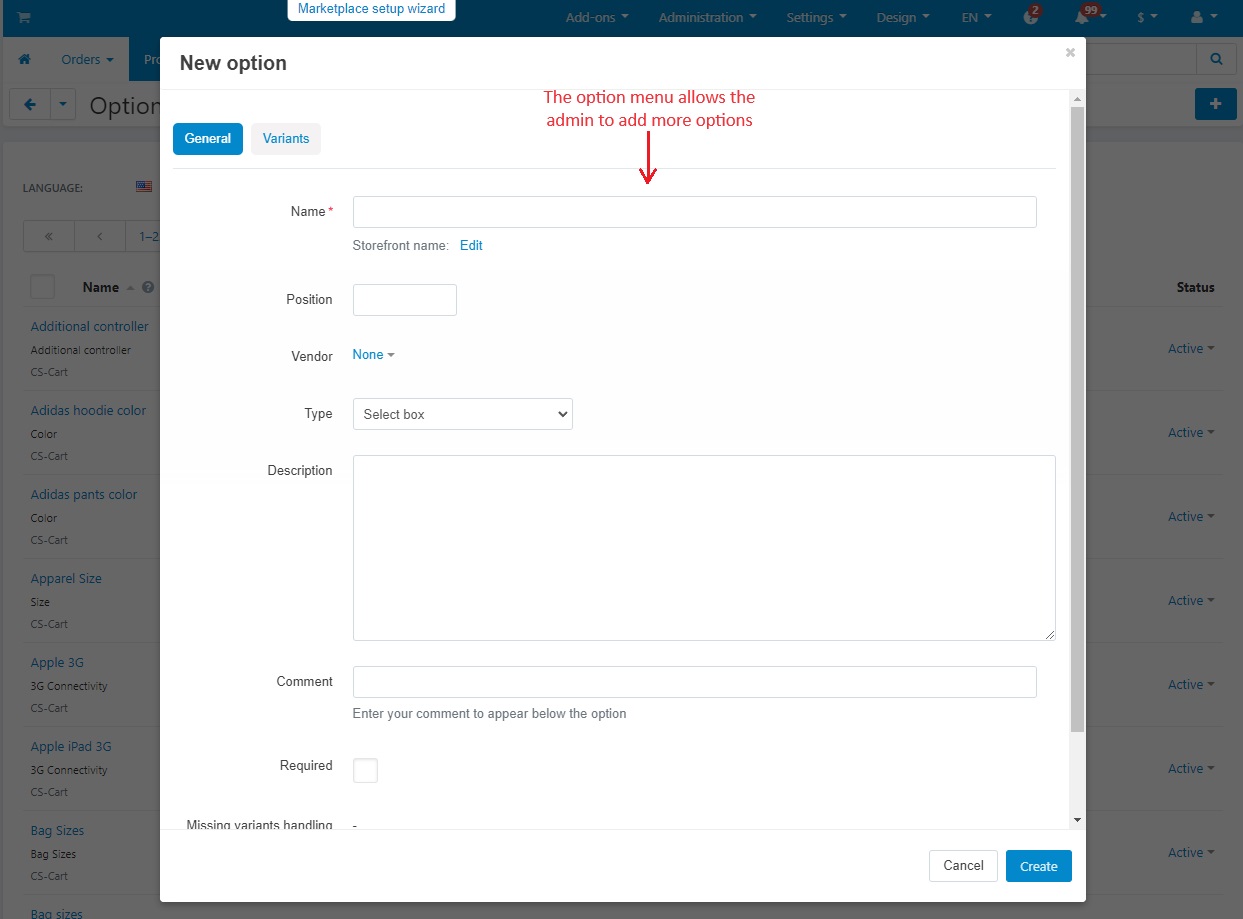The width and height of the screenshot is (1243, 919).
Task: Click the US flag language icon
Action: [x=144, y=187]
